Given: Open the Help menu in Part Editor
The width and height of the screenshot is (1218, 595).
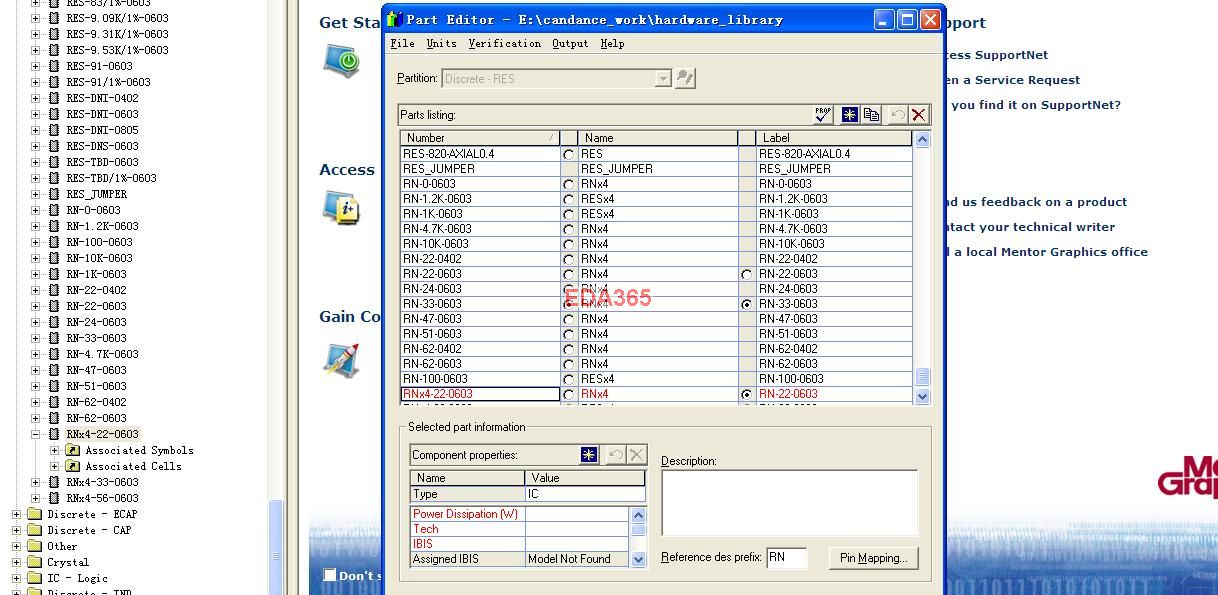Looking at the screenshot, I should tap(612, 43).
